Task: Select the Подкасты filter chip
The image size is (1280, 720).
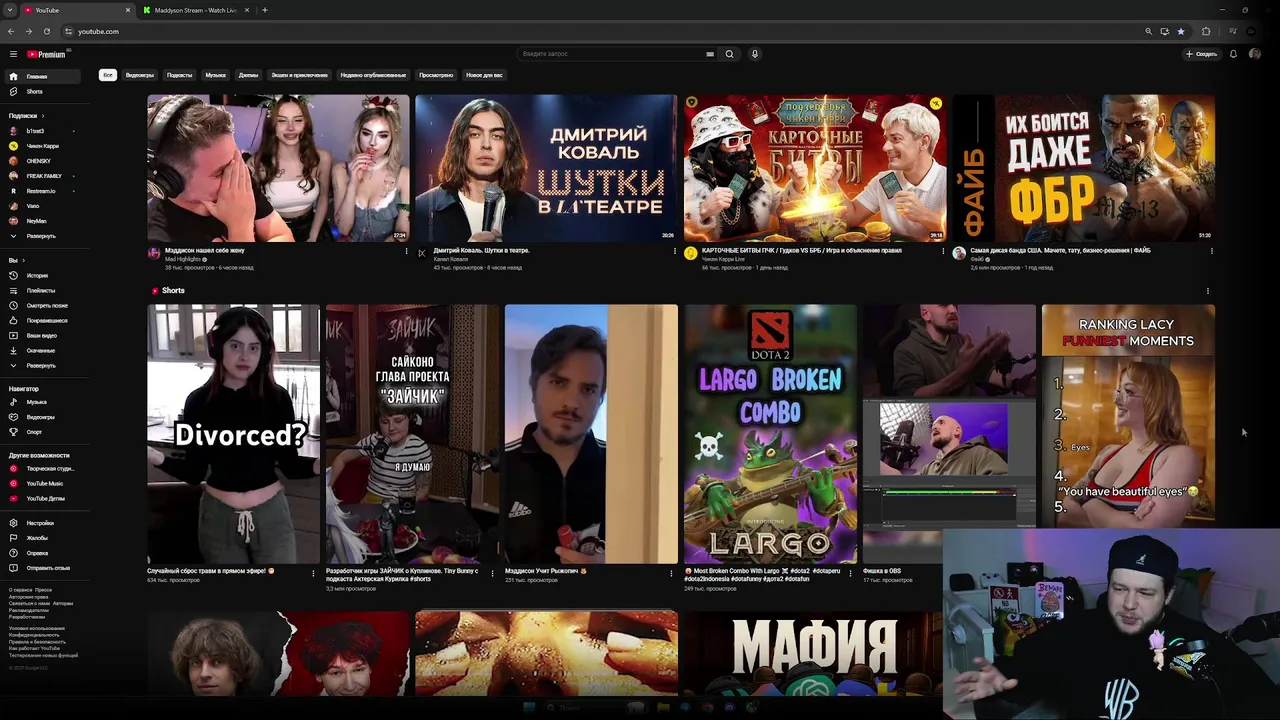Action: click(179, 75)
